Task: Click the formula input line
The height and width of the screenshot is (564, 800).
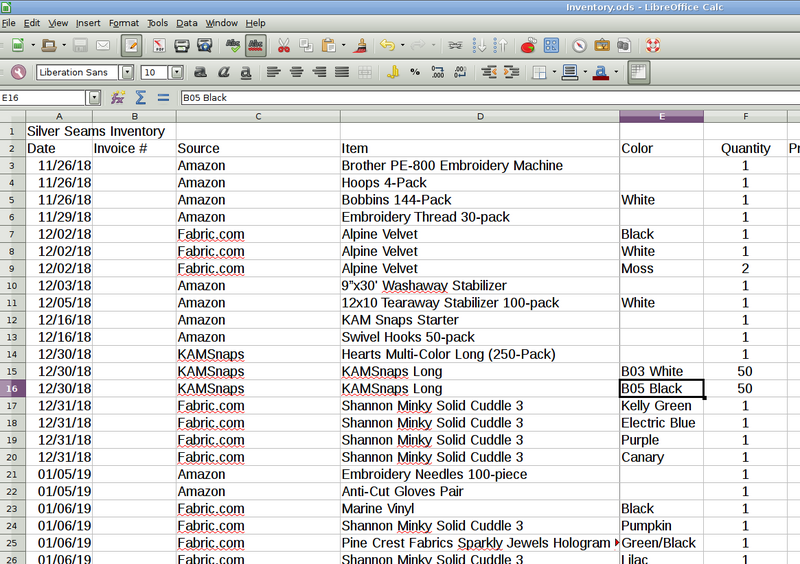Action: pos(490,97)
